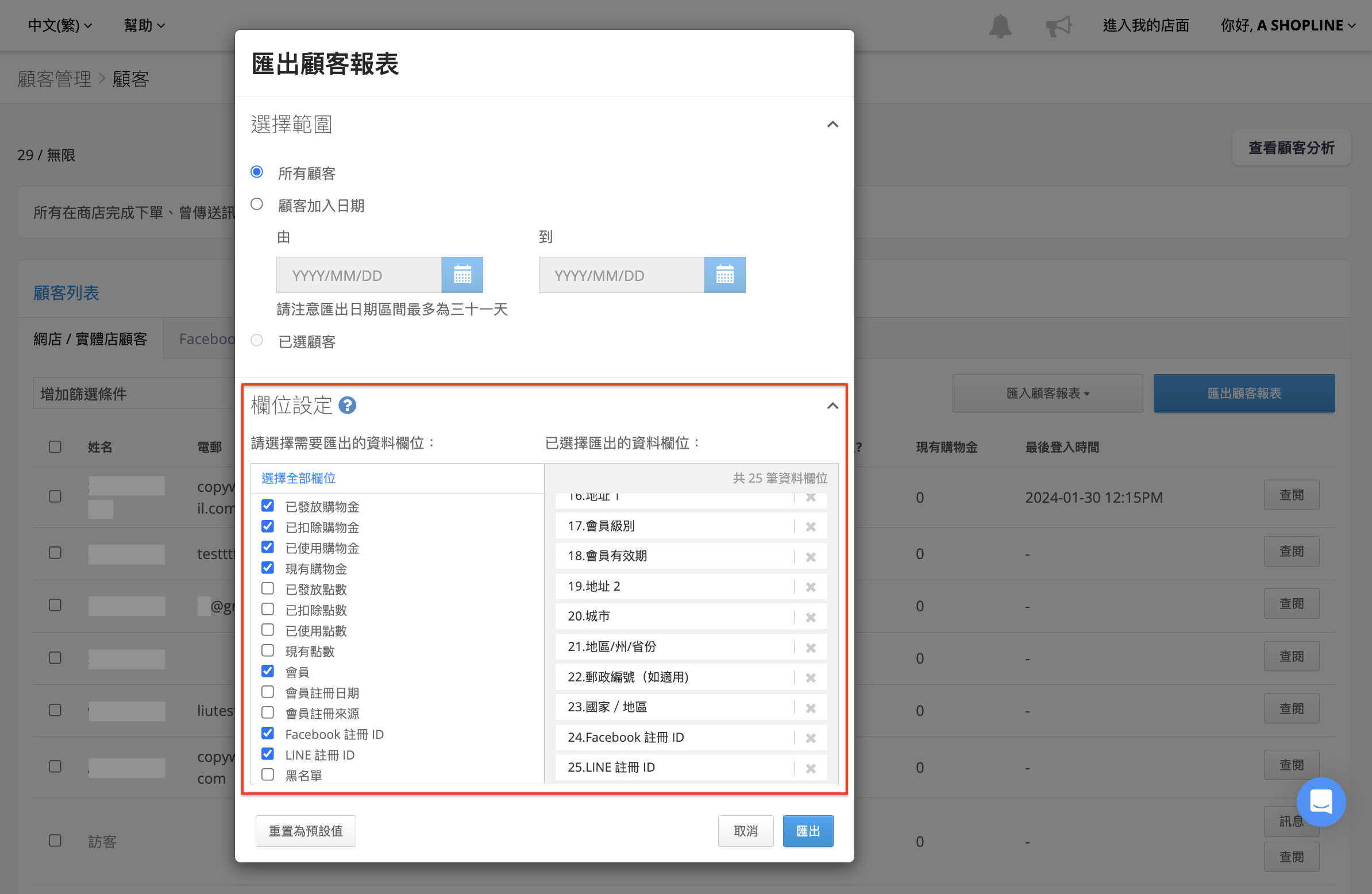This screenshot has width=1372, height=894.
Task: Select the 已選顧客 radio option
Action: pos(256,340)
